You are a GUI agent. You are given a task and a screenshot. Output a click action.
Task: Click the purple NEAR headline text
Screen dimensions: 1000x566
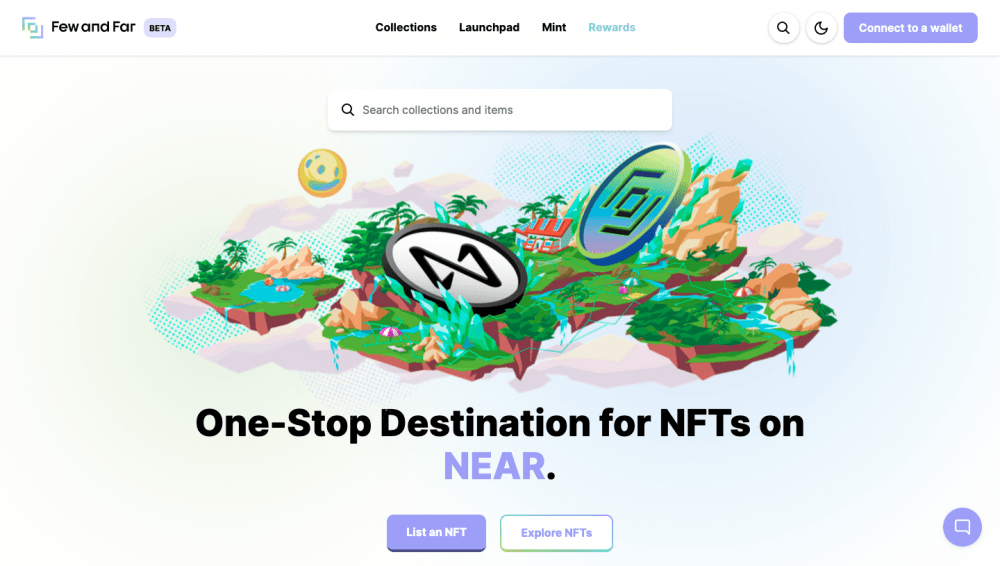click(494, 466)
